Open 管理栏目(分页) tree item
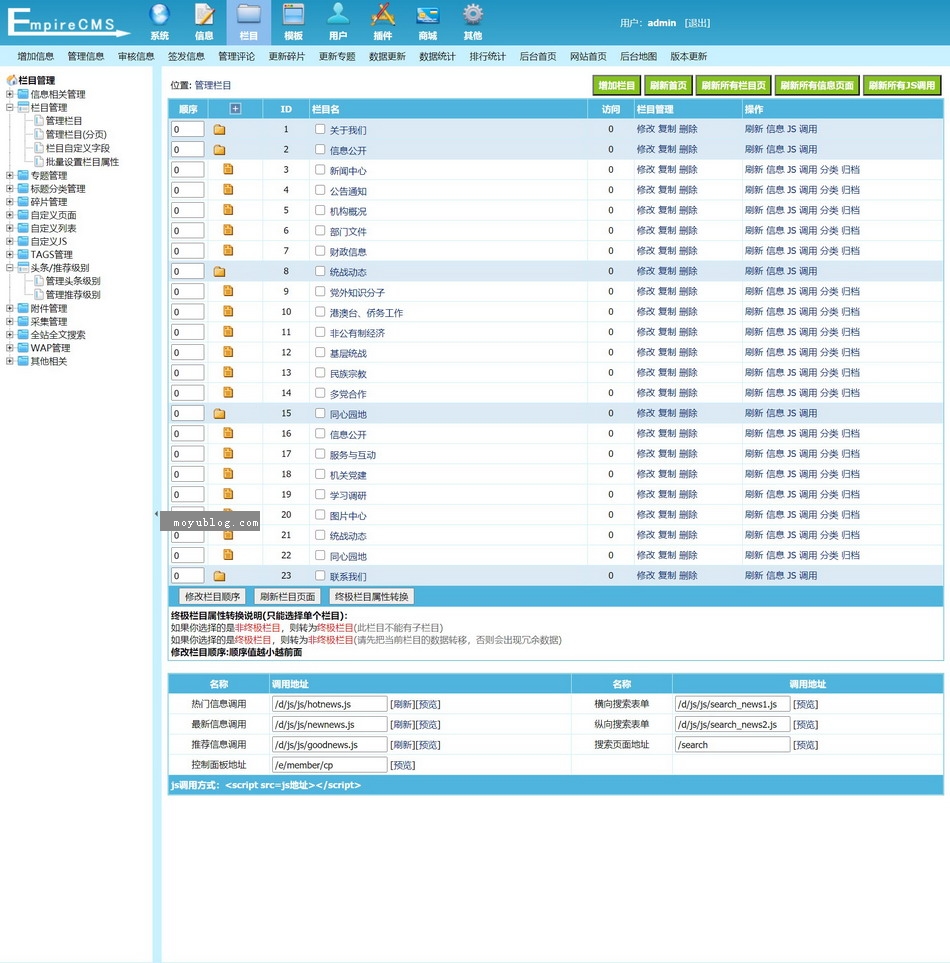The width and height of the screenshot is (950, 963). pyautogui.click(x=76, y=135)
